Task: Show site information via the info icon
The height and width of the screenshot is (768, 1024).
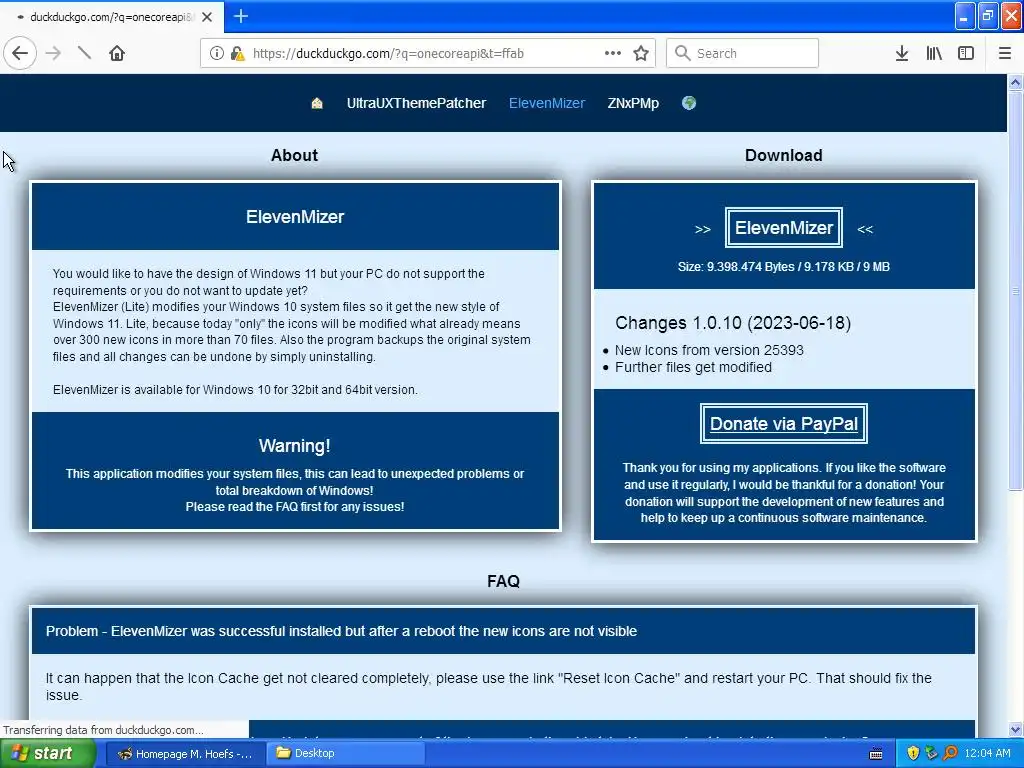Action: coord(216,53)
